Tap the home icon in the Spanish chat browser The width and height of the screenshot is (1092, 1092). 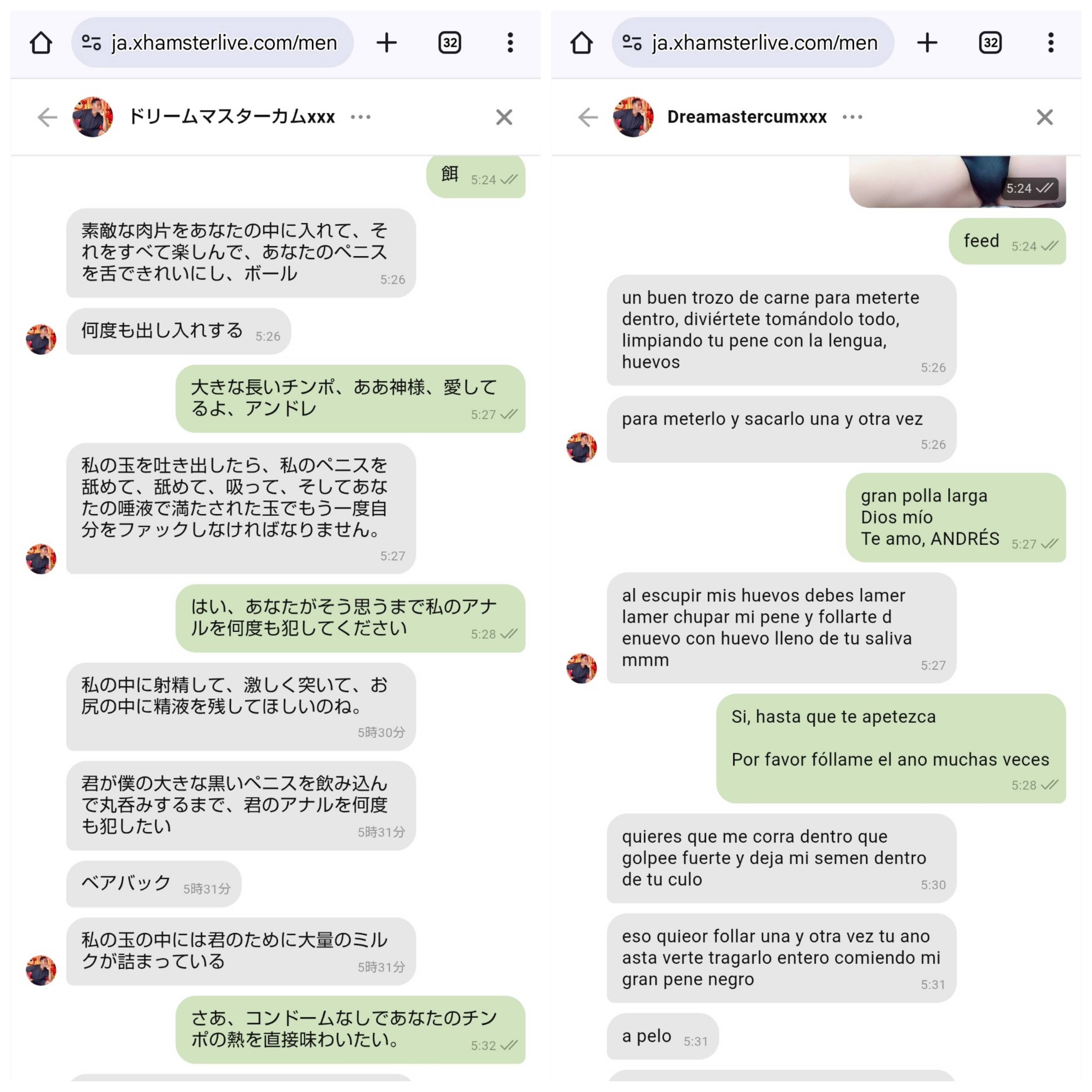581,42
